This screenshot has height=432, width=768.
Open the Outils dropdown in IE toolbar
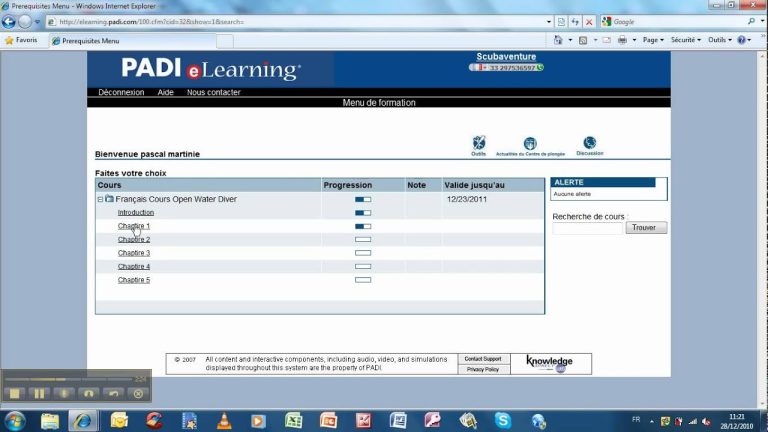pyautogui.click(x=719, y=40)
